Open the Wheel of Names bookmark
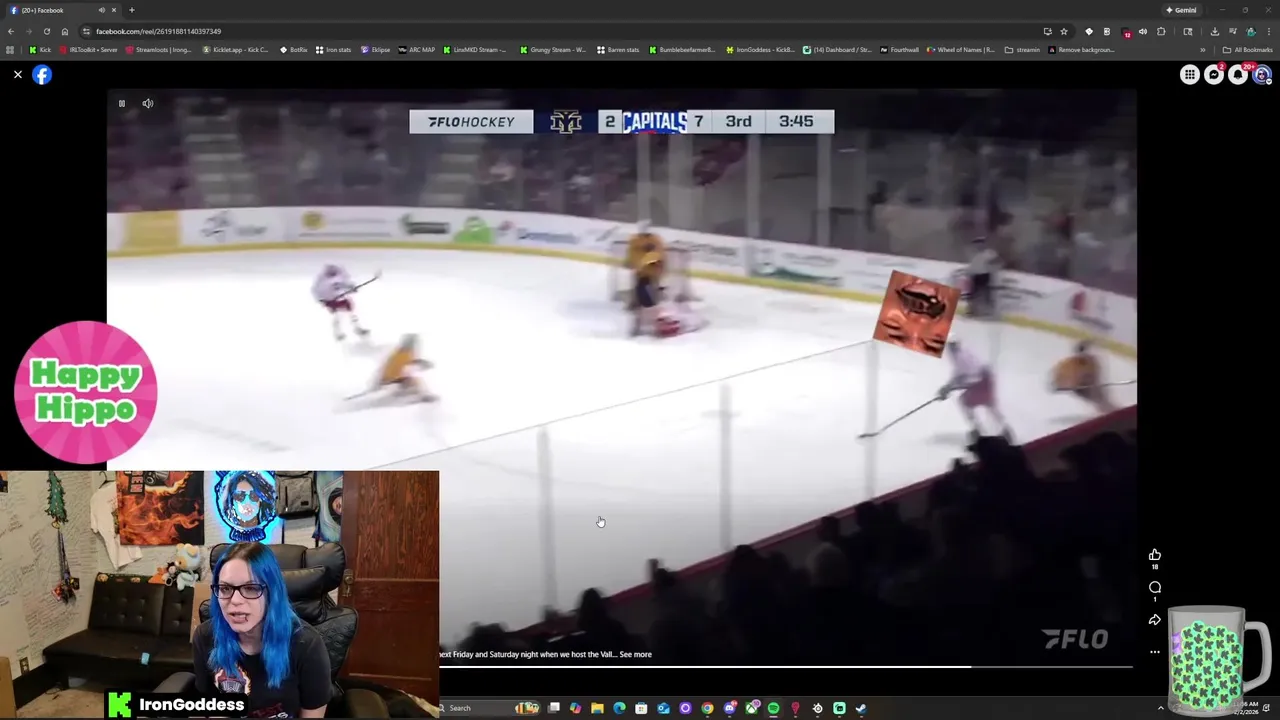The height and width of the screenshot is (720, 1280). point(960,49)
